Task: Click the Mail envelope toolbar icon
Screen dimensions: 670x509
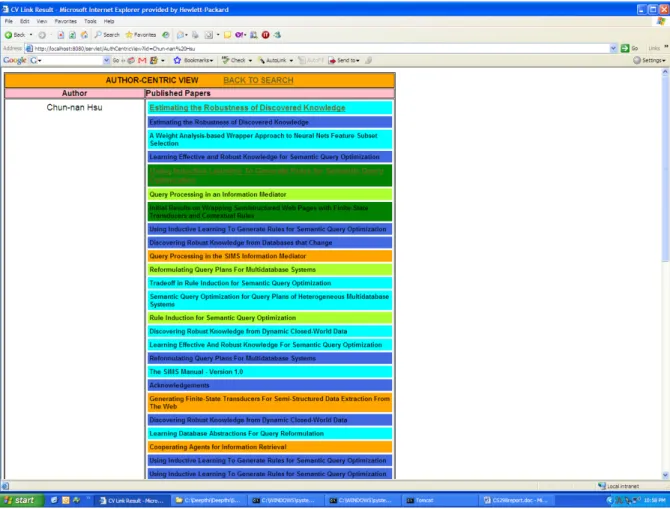Action: (181, 35)
